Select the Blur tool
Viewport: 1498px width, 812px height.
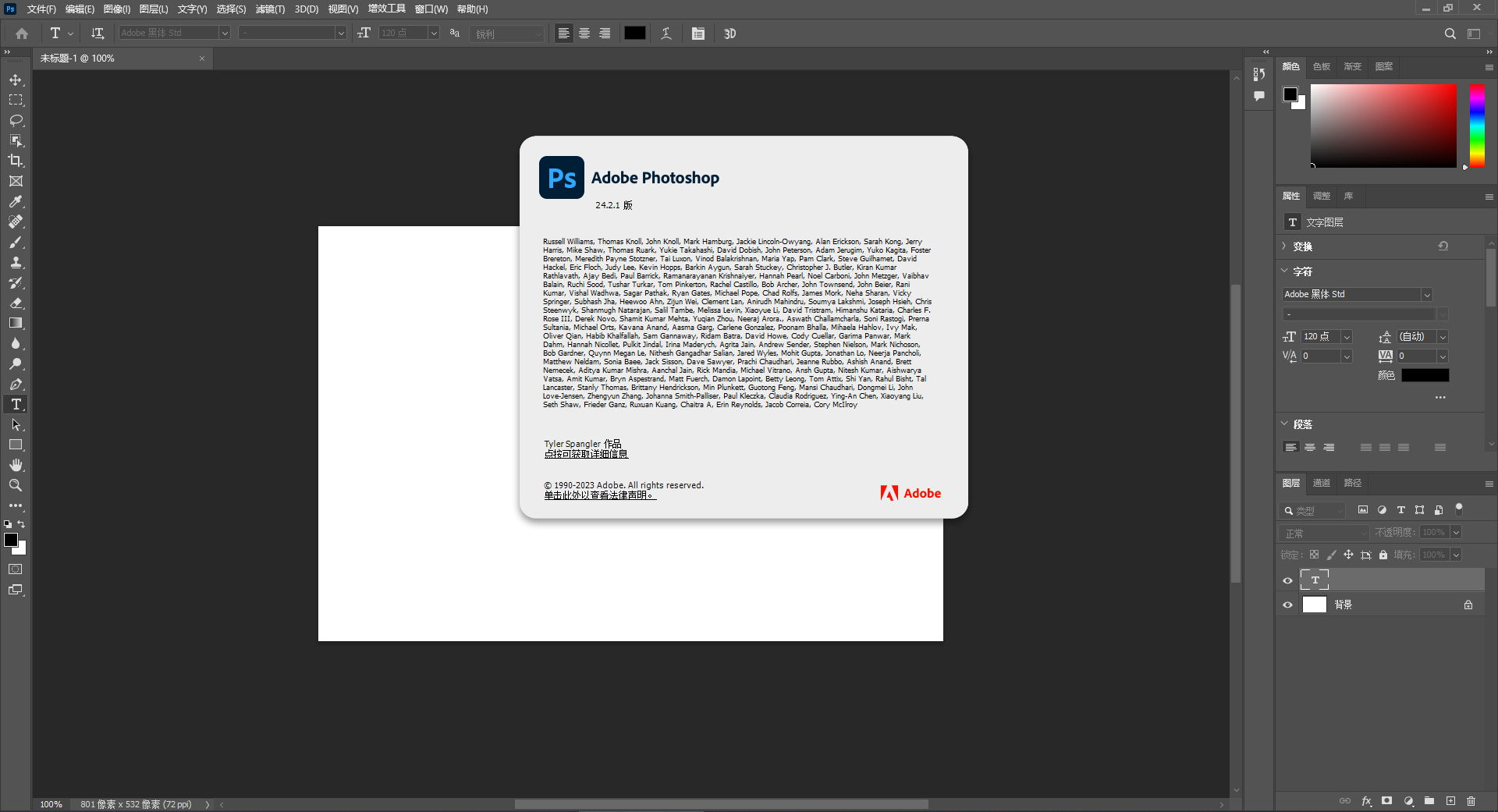16,343
